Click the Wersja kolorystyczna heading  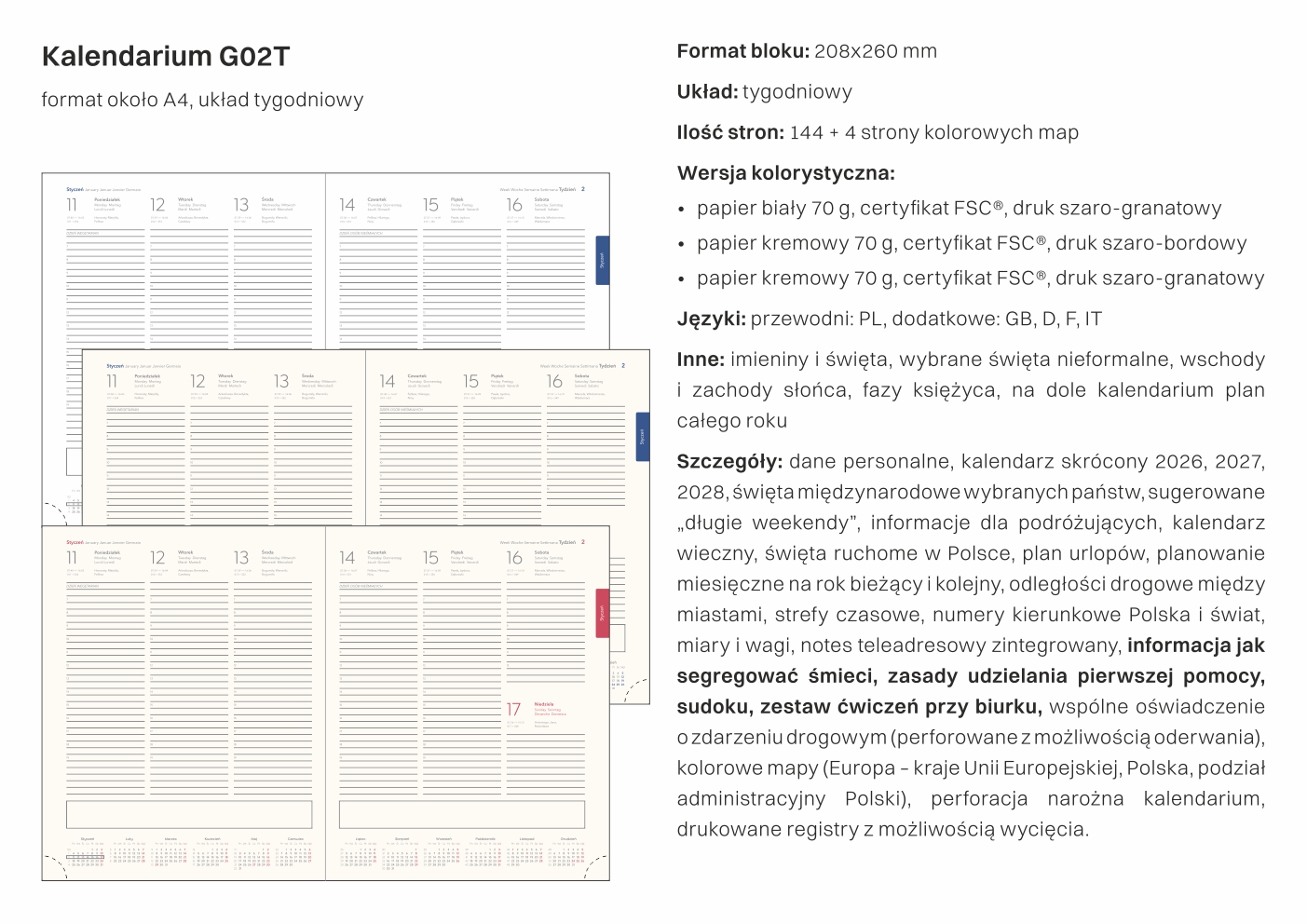click(x=785, y=173)
